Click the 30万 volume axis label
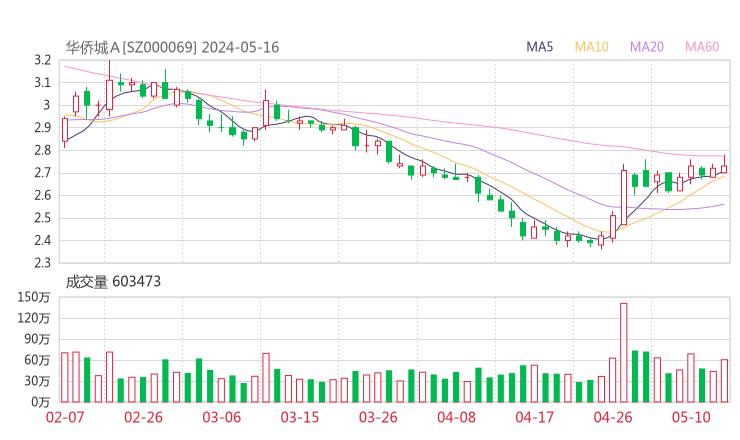Image resolution: width=740 pixels, height=440 pixels. (x=37, y=381)
